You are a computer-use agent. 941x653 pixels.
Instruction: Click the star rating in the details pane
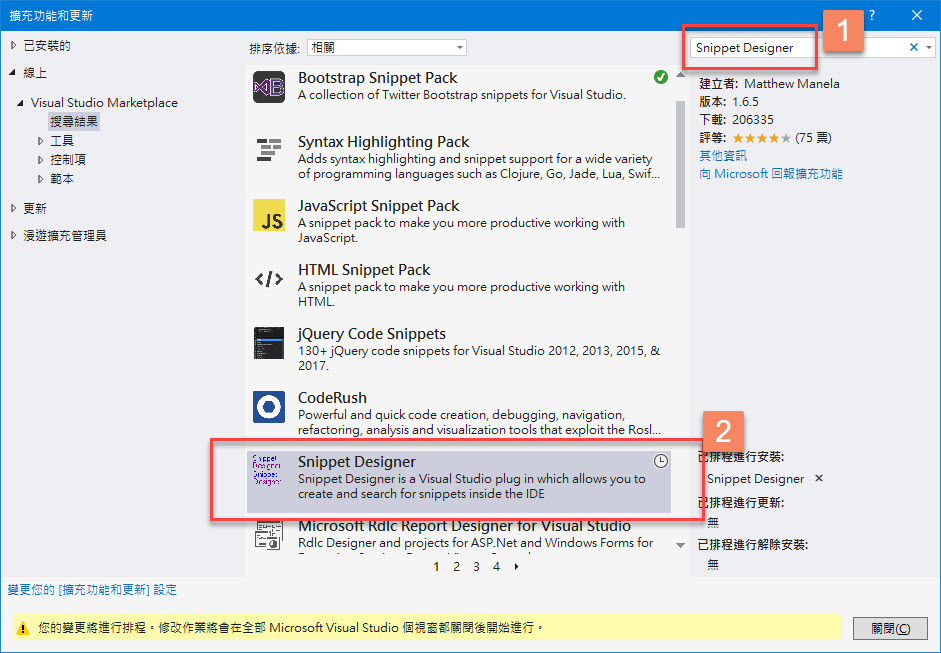762,138
